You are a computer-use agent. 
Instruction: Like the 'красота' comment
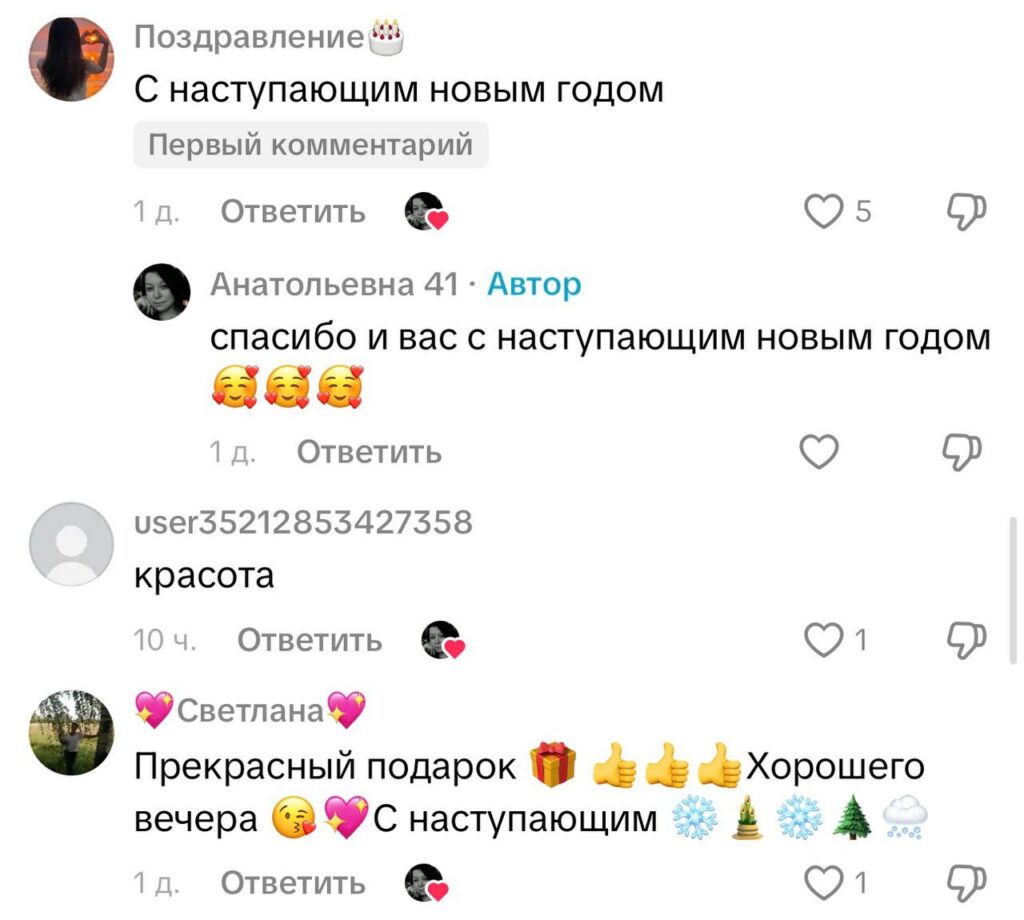[x=823, y=639]
